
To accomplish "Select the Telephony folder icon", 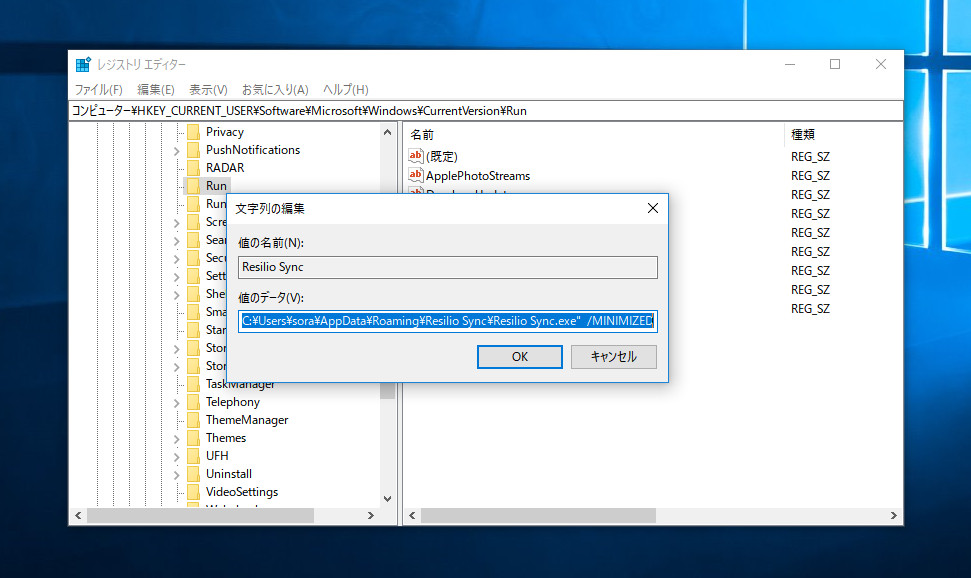I will coord(193,402).
